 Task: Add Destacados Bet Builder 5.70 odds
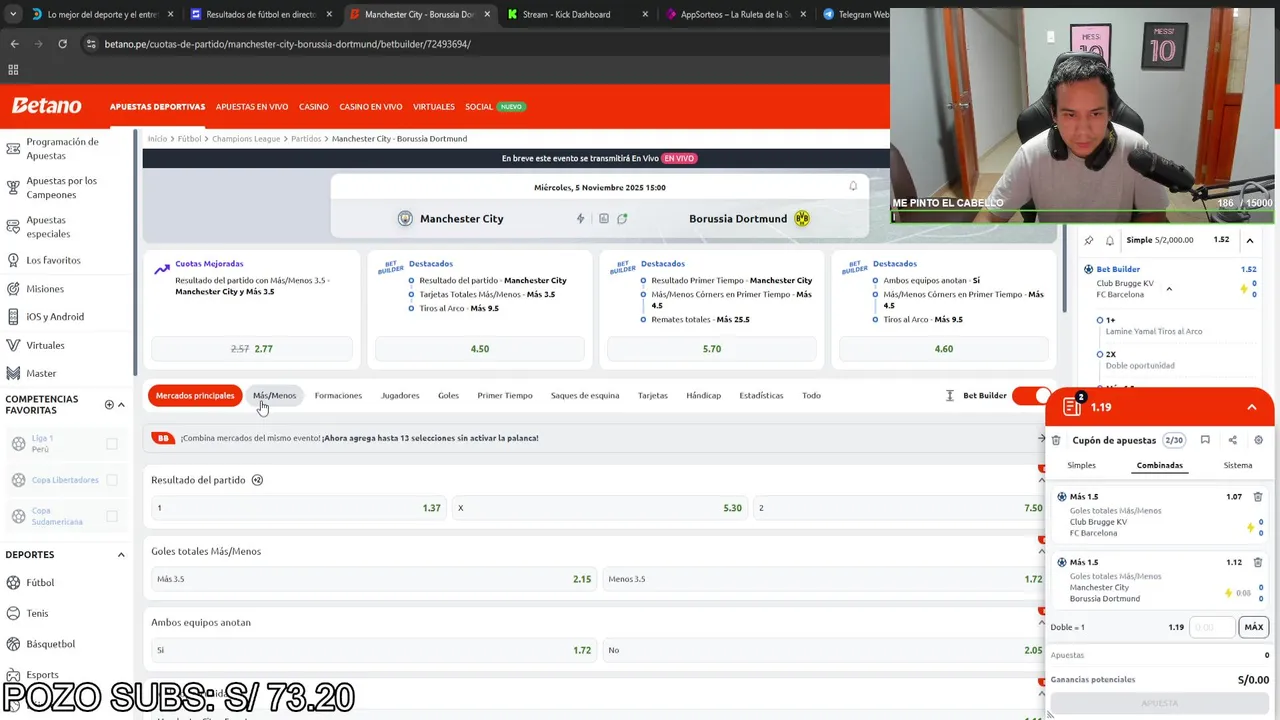tap(712, 349)
